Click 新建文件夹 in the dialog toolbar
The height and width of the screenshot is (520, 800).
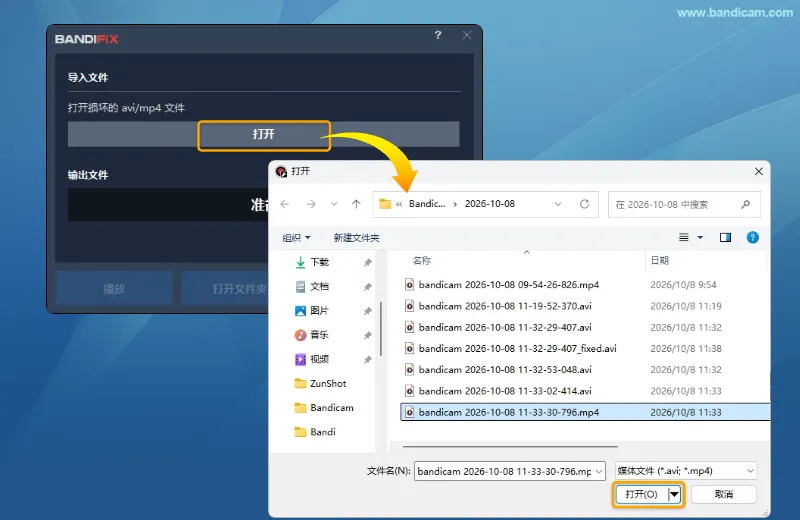[x=356, y=238]
